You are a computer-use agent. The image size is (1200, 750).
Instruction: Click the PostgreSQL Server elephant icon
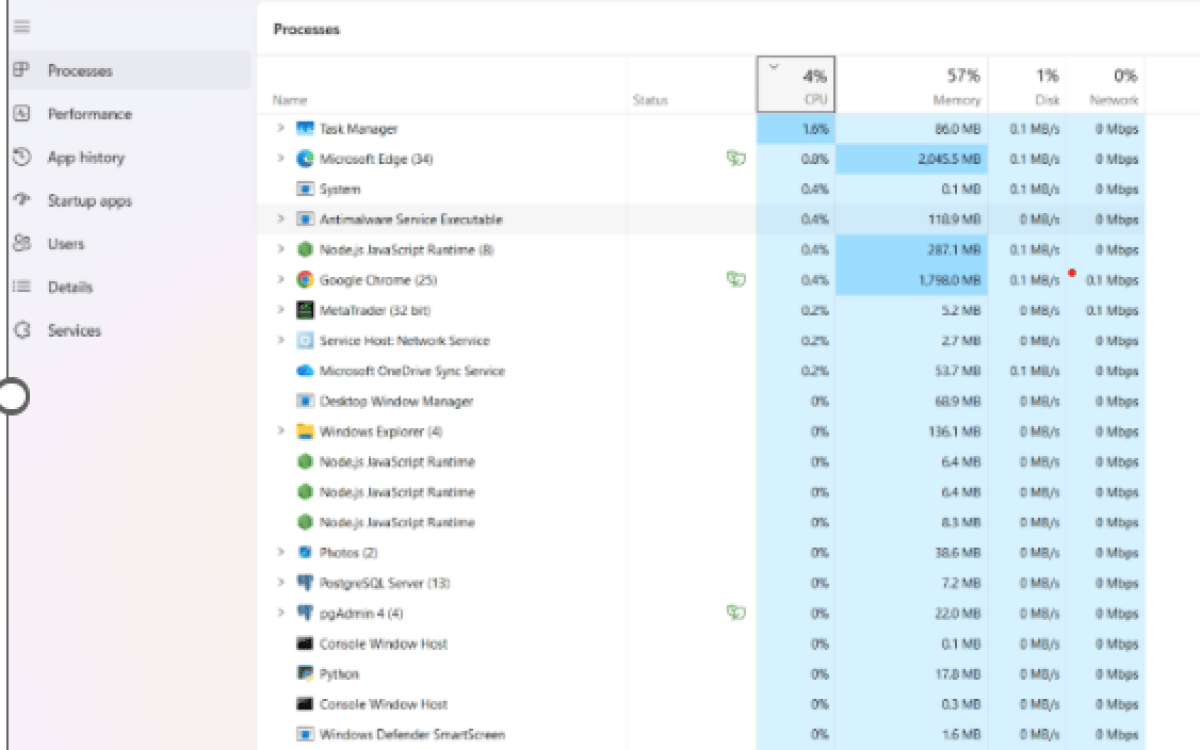coord(305,583)
